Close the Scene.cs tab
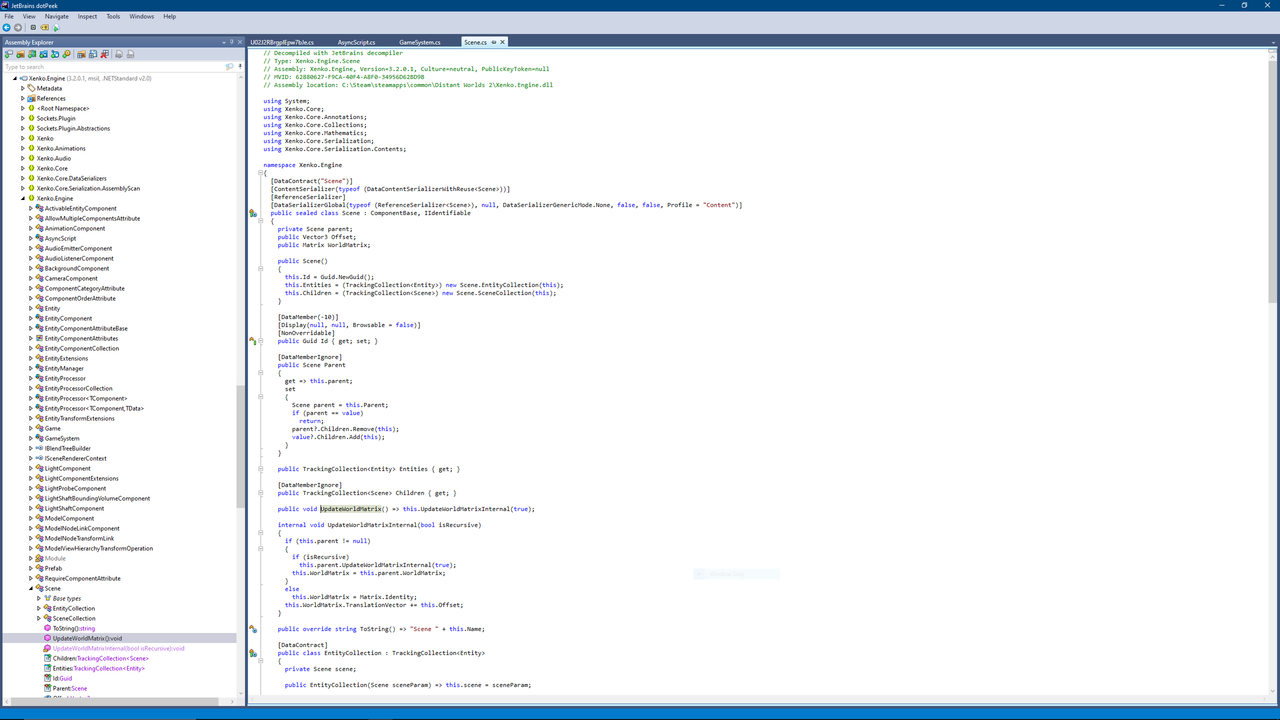The height and width of the screenshot is (720, 1280). (503, 42)
